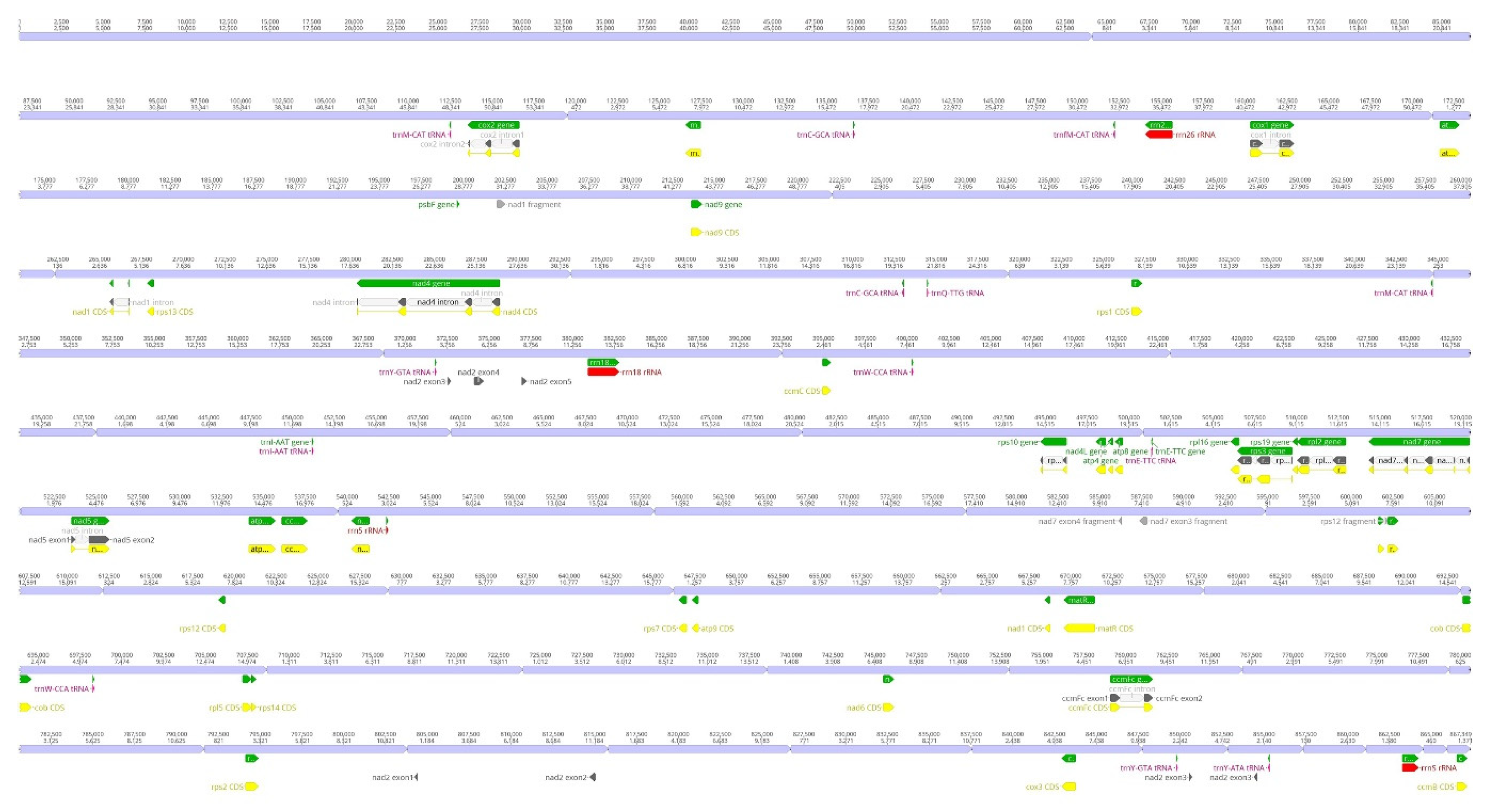The image size is (1494, 812).
Task: Select the cox2 gene green arrow glyph
Action: (x=494, y=125)
